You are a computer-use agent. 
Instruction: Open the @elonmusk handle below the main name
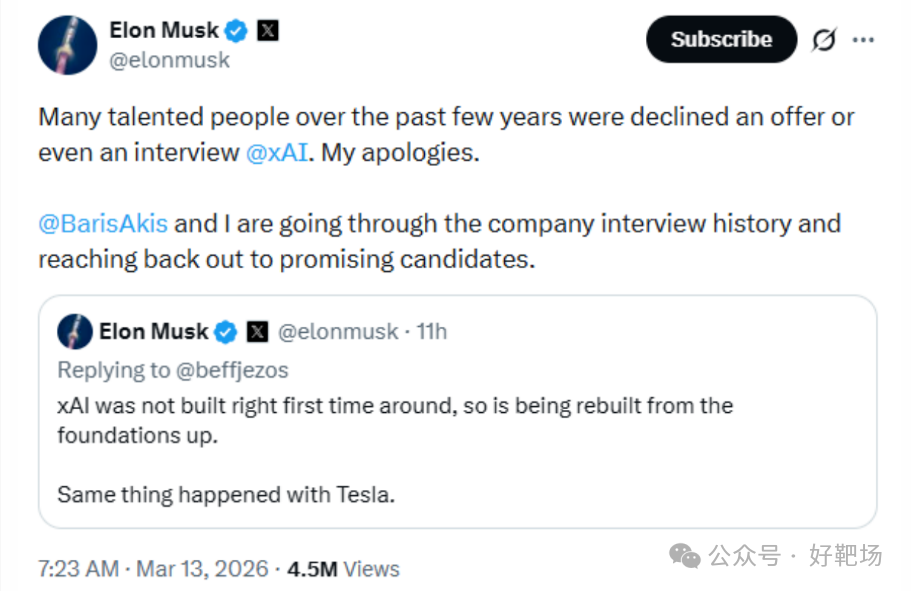169,60
